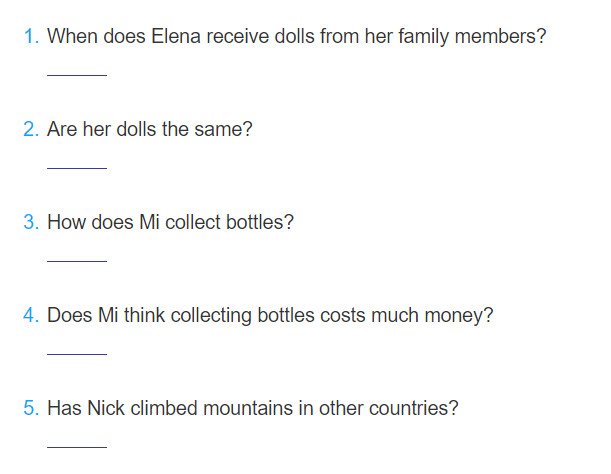This screenshot has height=474, width=611.
Task: Click the blue number 2 label
Action: click(31, 129)
